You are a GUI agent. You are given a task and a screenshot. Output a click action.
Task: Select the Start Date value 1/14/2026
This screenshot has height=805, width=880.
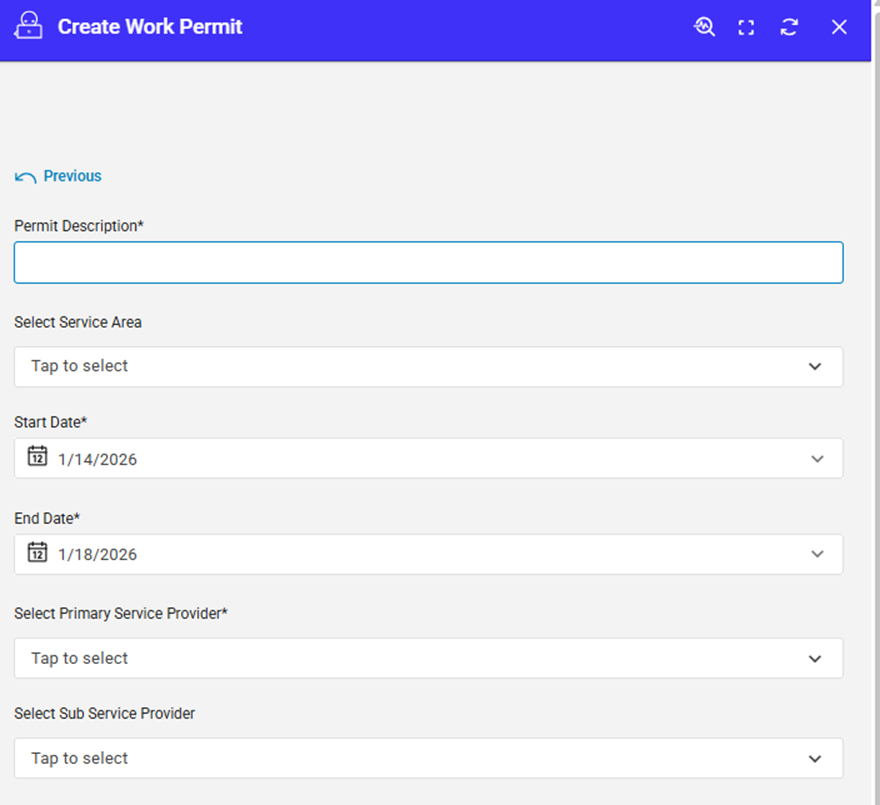(x=98, y=460)
